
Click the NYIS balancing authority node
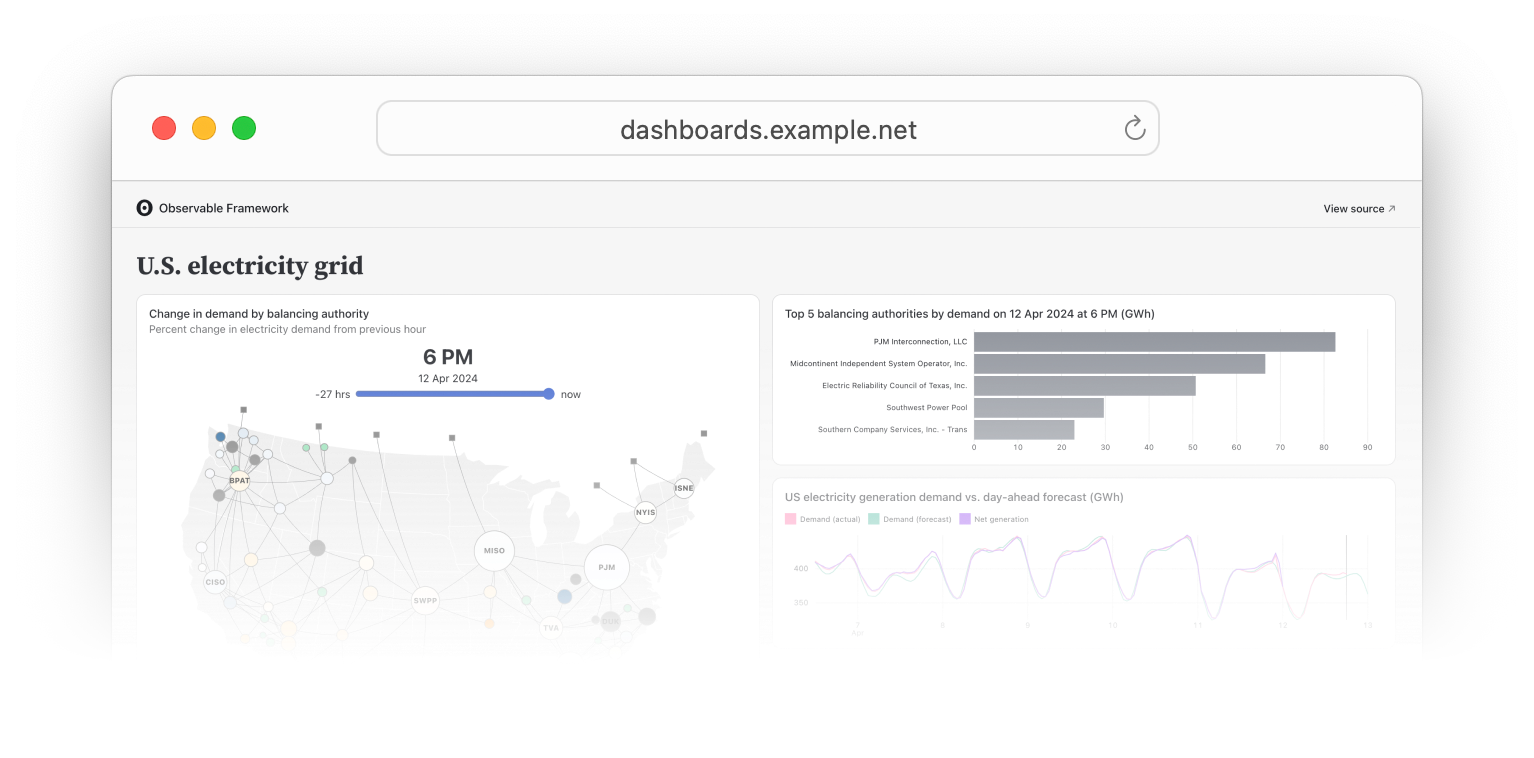click(x=645, y=512)
